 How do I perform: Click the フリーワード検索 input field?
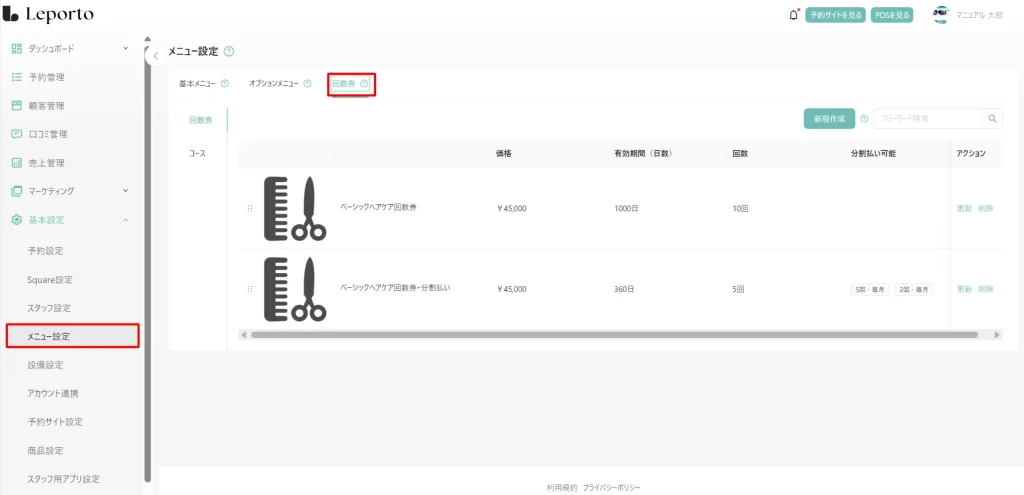pyautogui.click(x=927, y=119)
